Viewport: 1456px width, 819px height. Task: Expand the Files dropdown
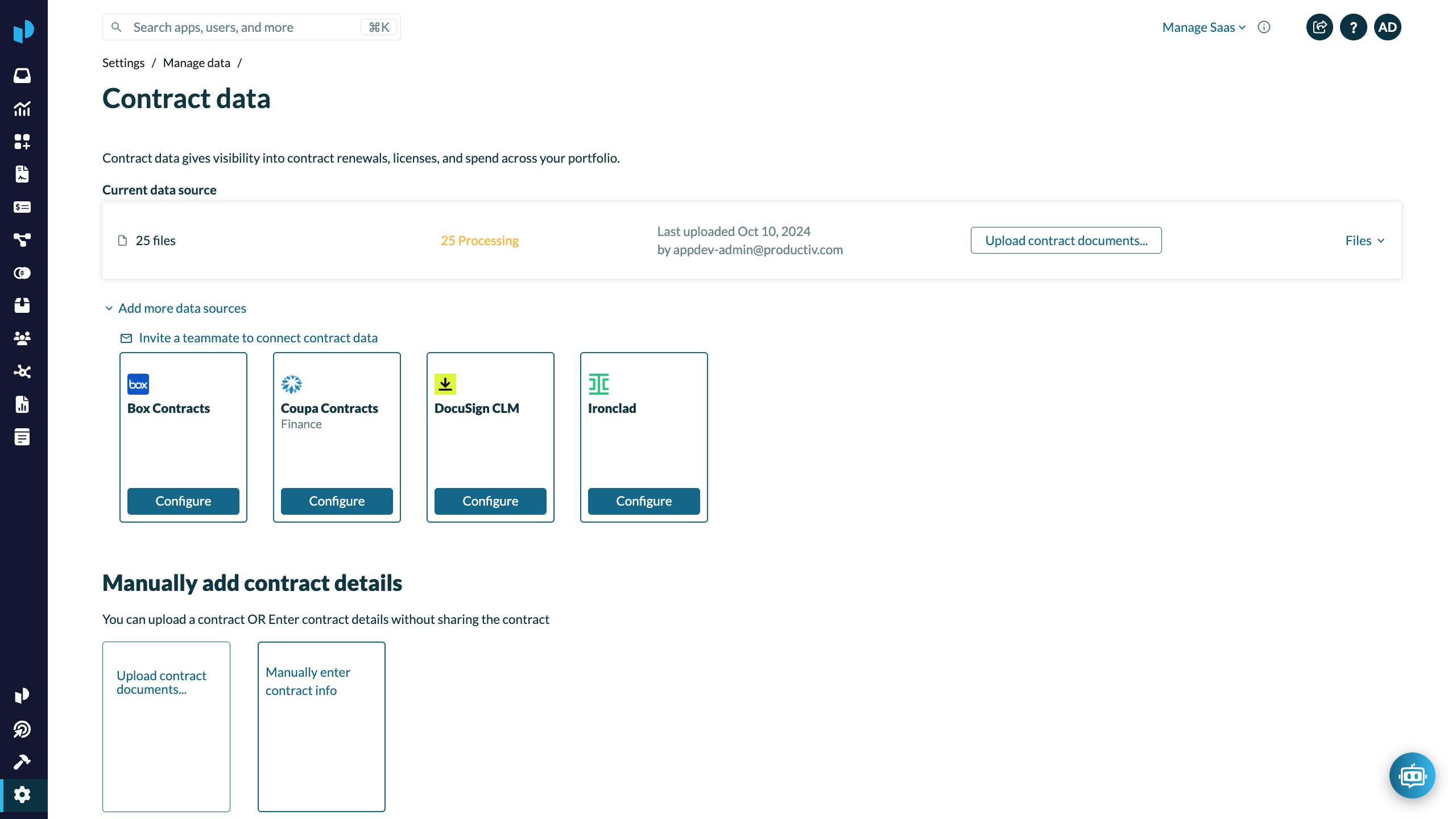pyautogui.click(x=1364, y=241)
